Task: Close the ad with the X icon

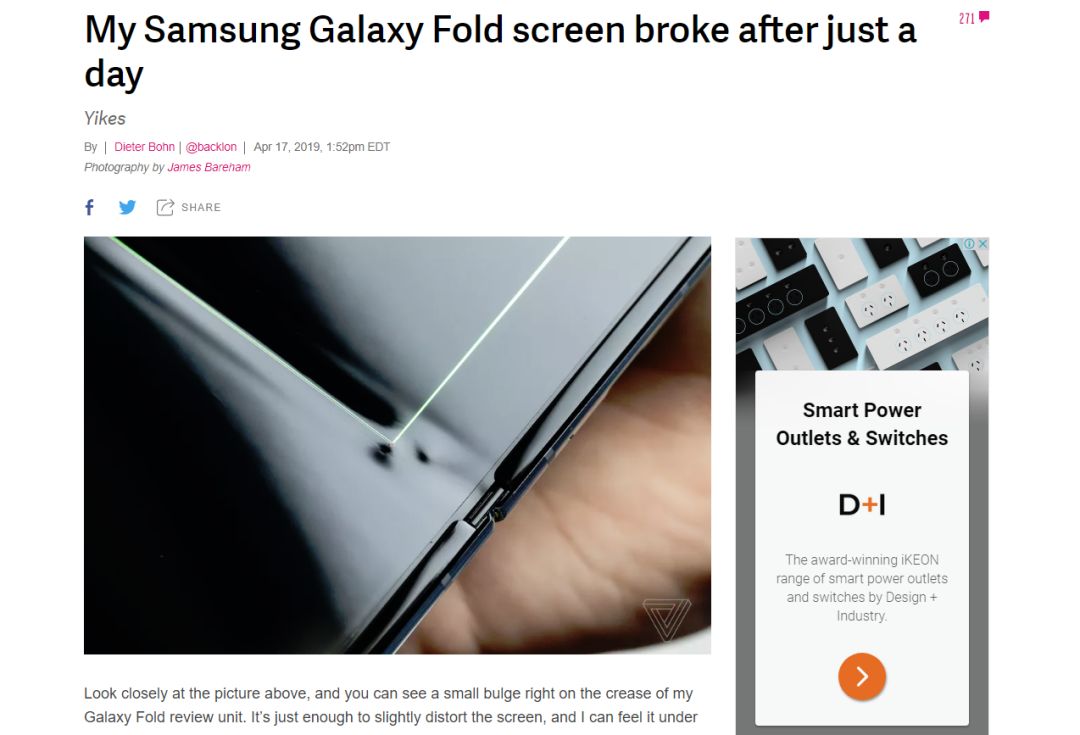Action: coord(983,244)
